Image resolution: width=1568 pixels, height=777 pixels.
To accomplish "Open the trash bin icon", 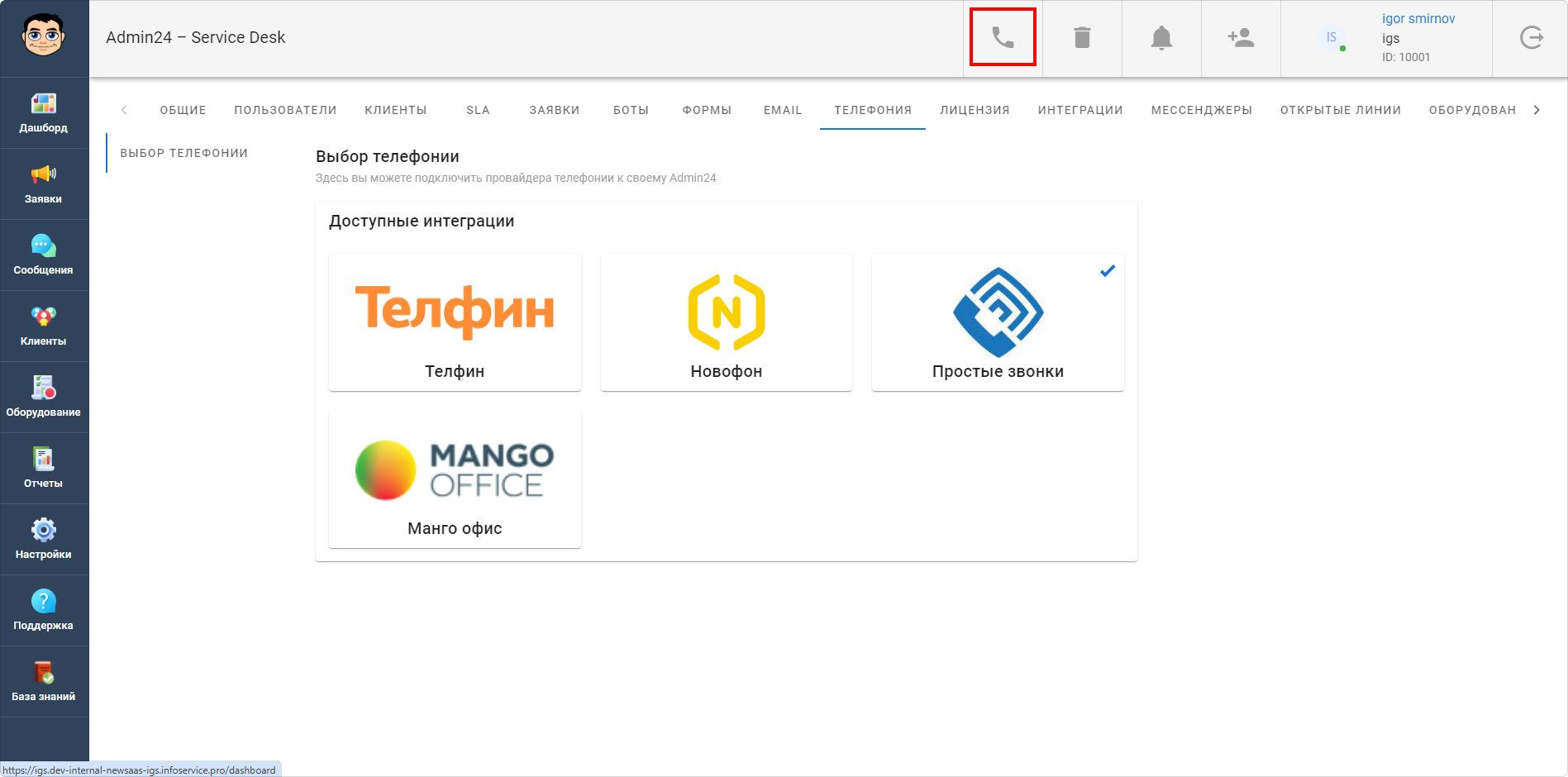I will (x=1082, y=37).
